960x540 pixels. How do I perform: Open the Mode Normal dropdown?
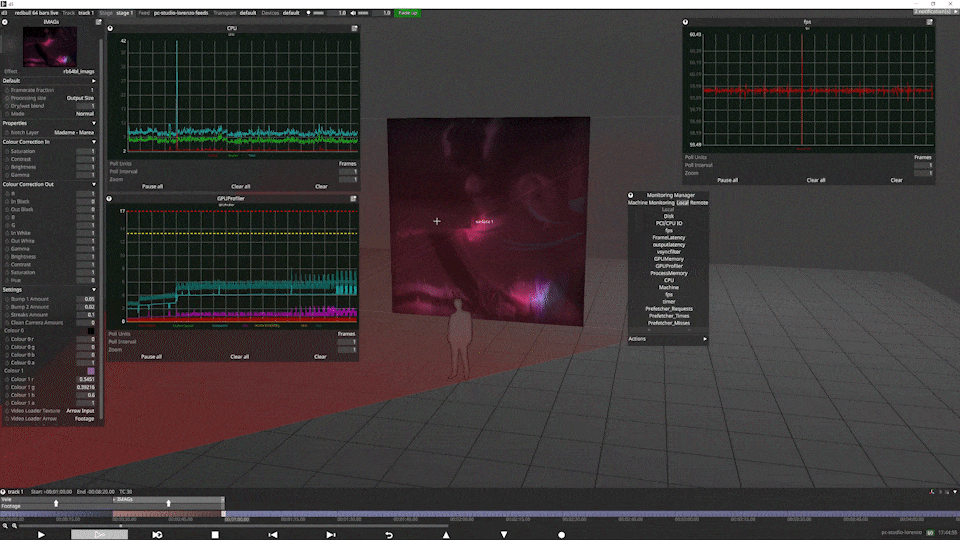(x=84, y=114)
